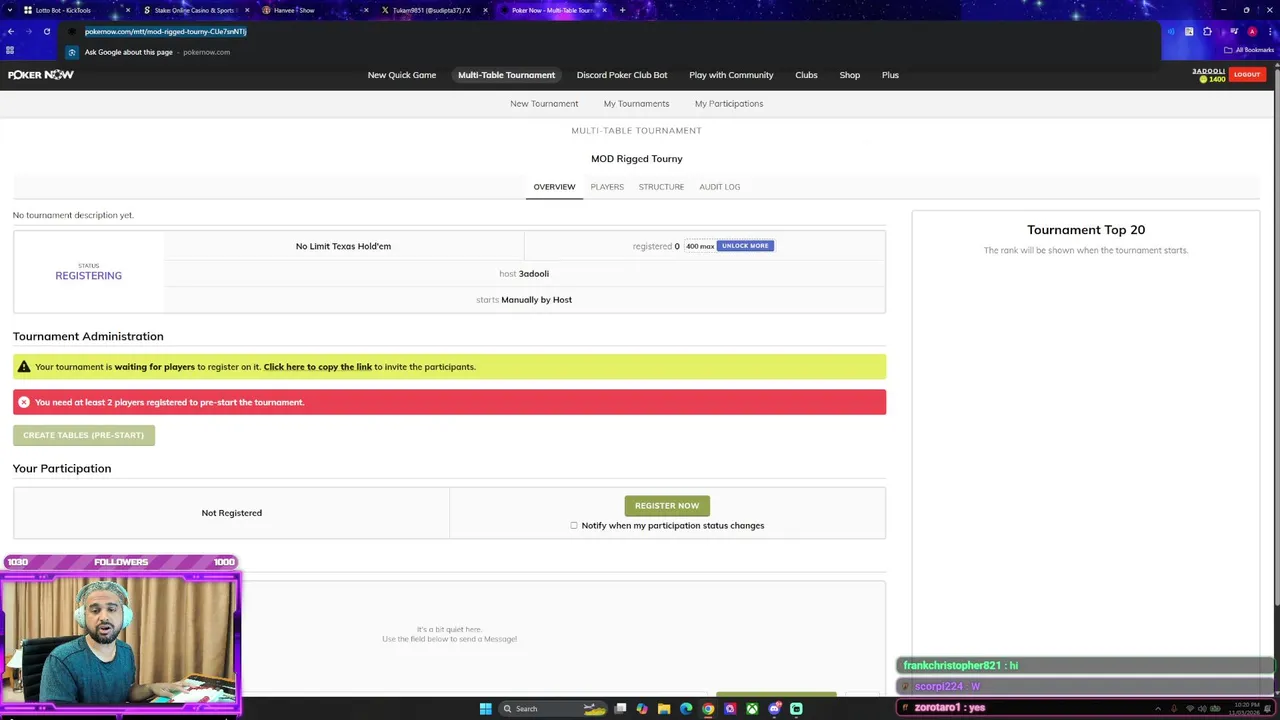Open the browser profile avatar A

pyautogui.click(x=1252, y=31)
